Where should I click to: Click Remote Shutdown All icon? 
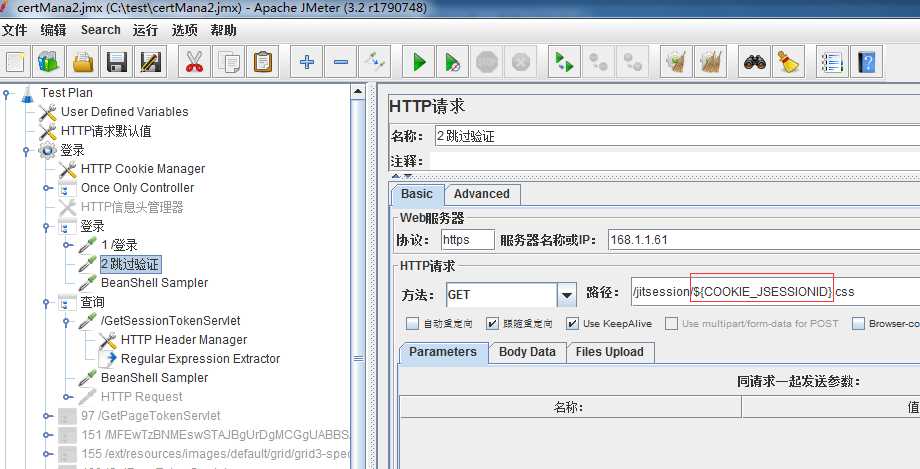[632, 62]
